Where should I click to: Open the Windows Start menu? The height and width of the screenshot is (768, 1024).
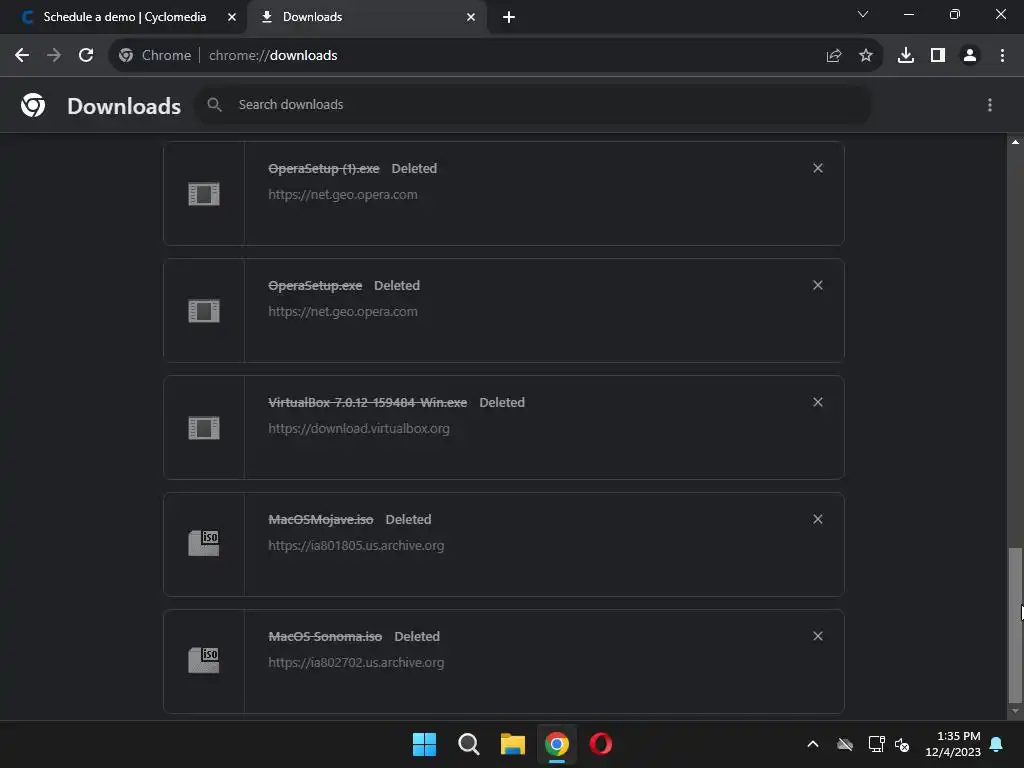pos(424,744)
